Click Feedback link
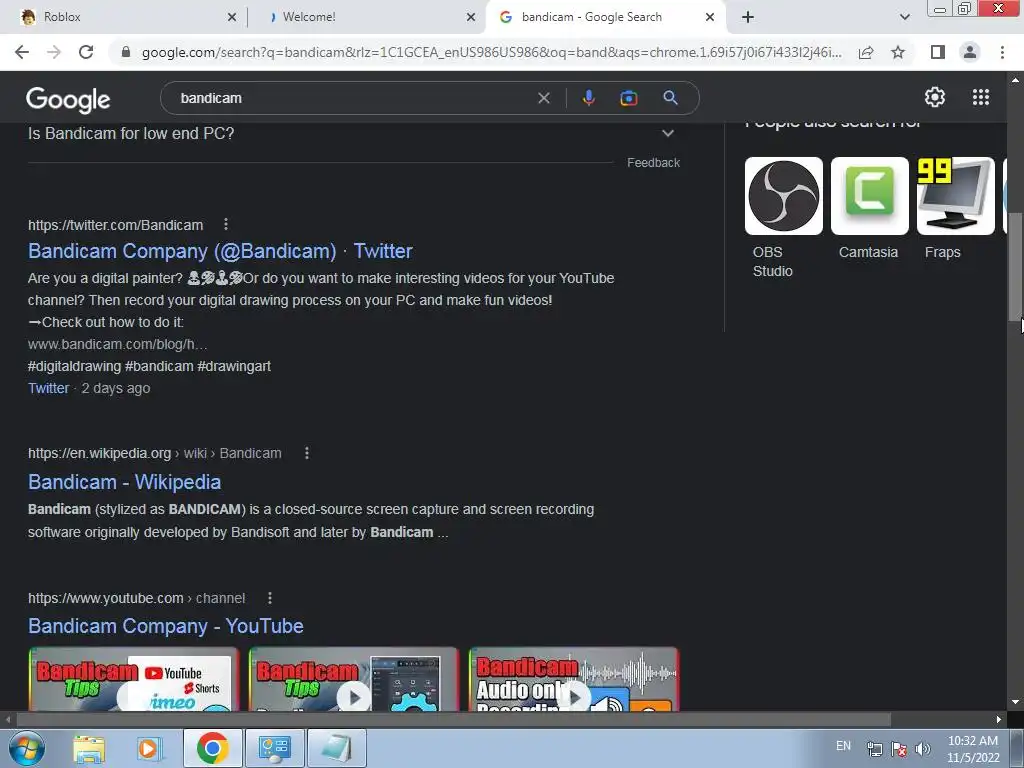This screenshot has width=1024, height=768. coord(653,163)
